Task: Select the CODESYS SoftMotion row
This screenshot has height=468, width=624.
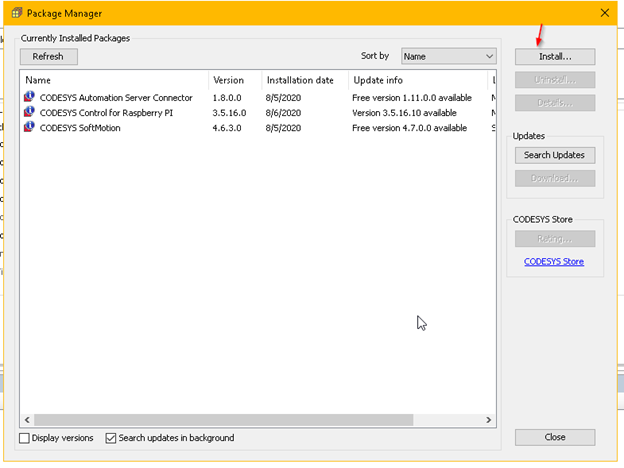Action: pyautogui.click(x=258, y=128)
